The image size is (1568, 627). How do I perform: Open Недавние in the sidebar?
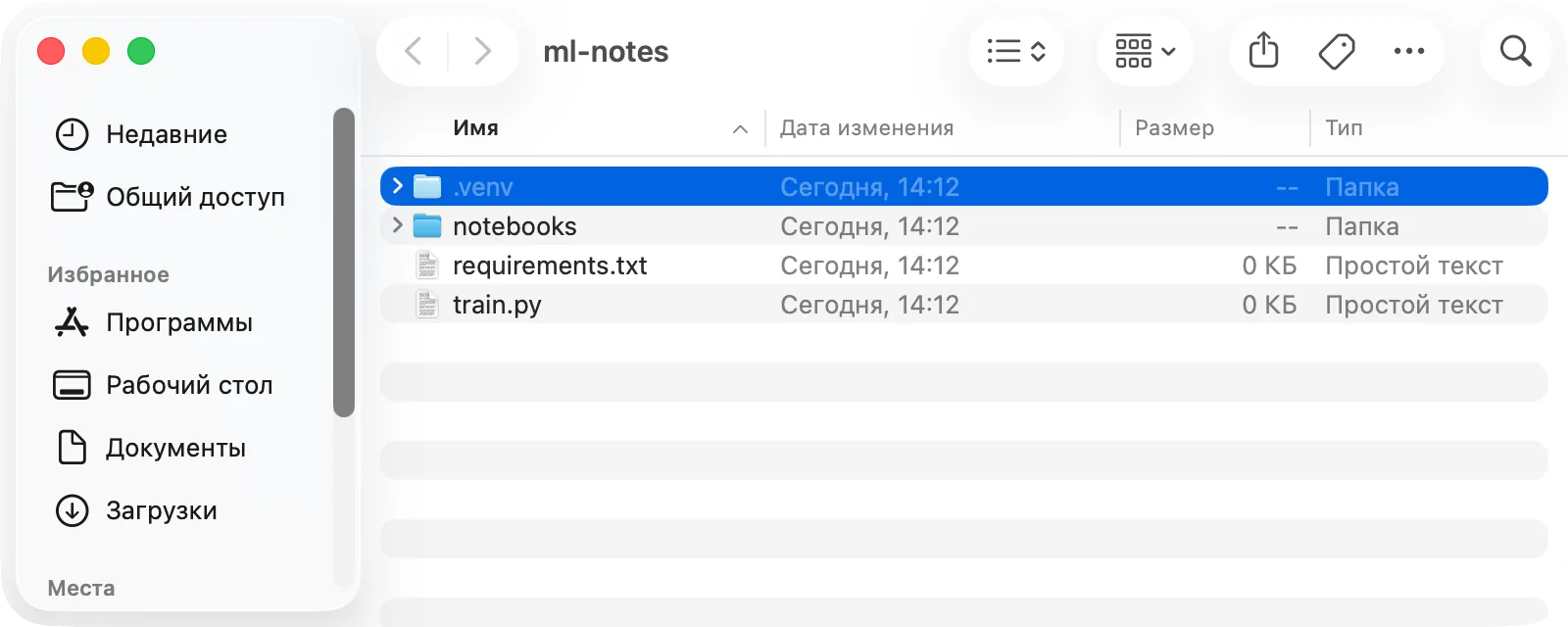(x=167, y=134)
